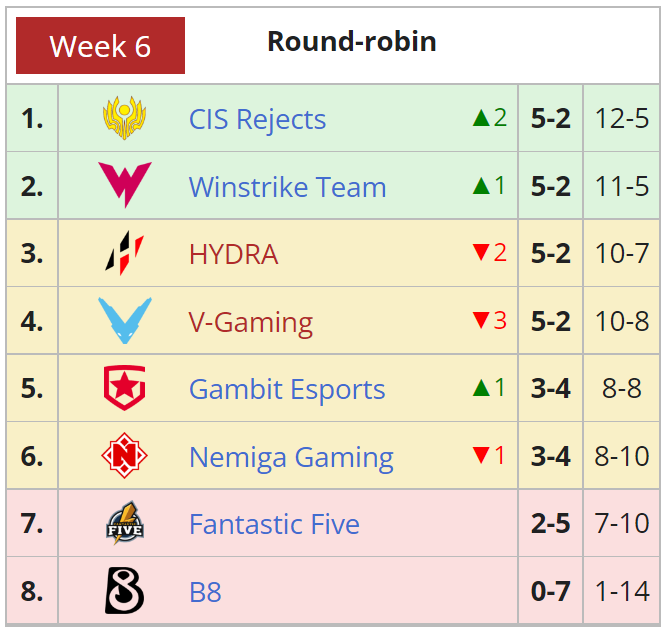
Task: Click the Nemiga Gaming red N logo
Action: point(124,455)
